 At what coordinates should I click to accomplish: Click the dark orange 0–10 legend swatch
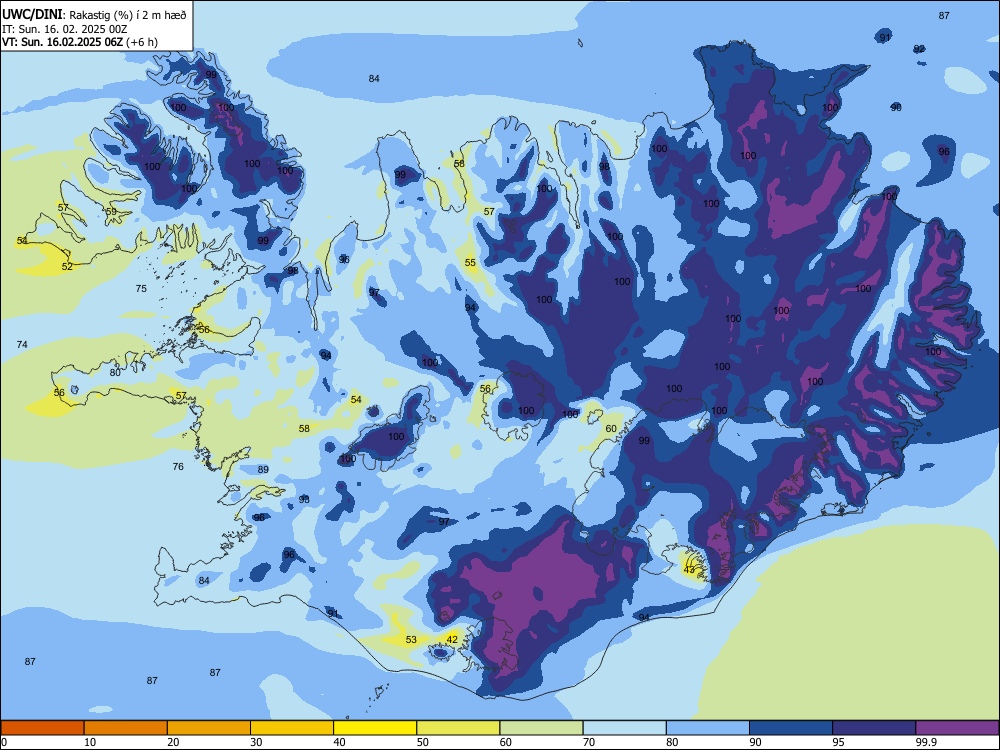tap(42, 728)
